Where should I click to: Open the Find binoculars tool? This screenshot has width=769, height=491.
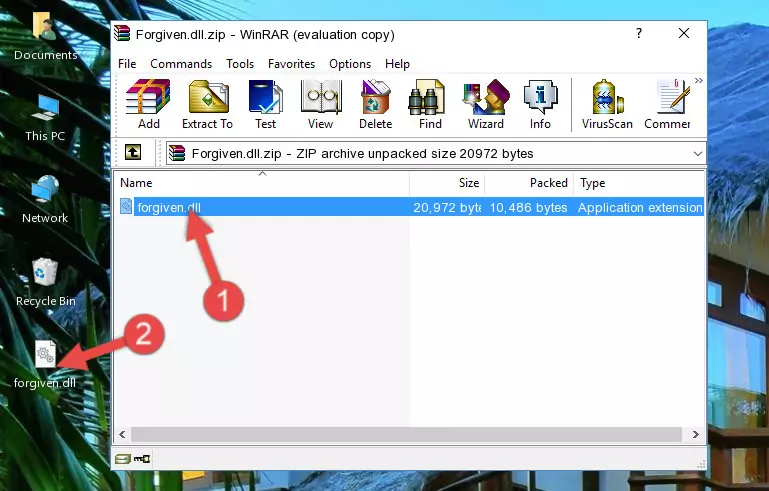tap(430, 104)
